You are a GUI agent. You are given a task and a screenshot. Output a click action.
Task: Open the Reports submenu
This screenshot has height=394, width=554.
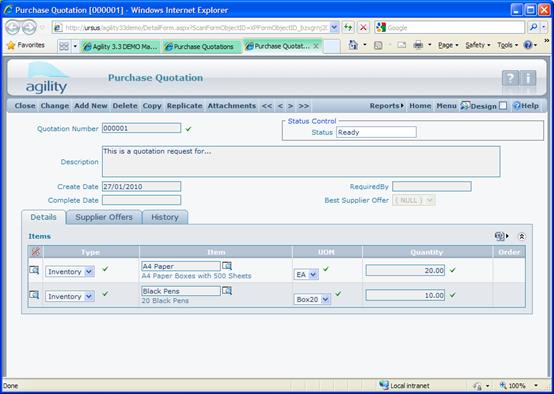click(x=387, y=106)
